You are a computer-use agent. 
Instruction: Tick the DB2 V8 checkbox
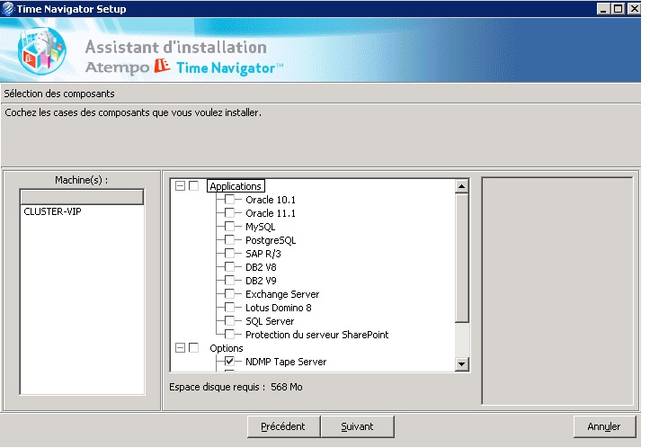(x=230, y=267)
